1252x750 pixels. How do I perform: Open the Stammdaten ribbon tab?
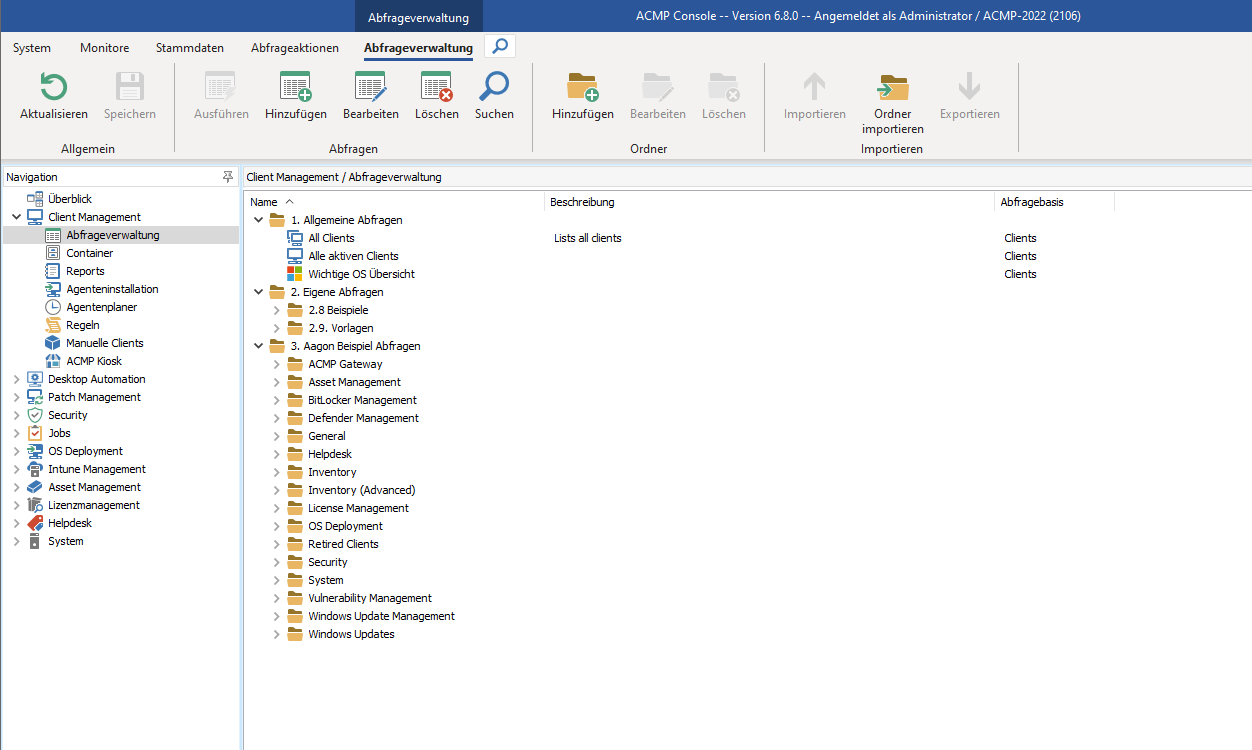[x=190, y=48]
